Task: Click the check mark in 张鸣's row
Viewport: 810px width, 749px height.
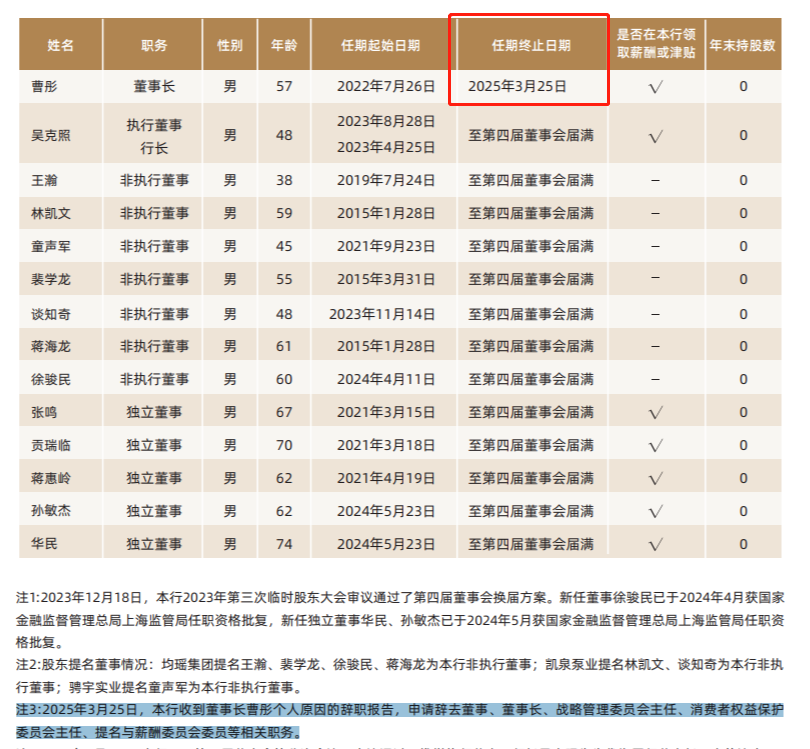Action: click(x=656, y=412)
